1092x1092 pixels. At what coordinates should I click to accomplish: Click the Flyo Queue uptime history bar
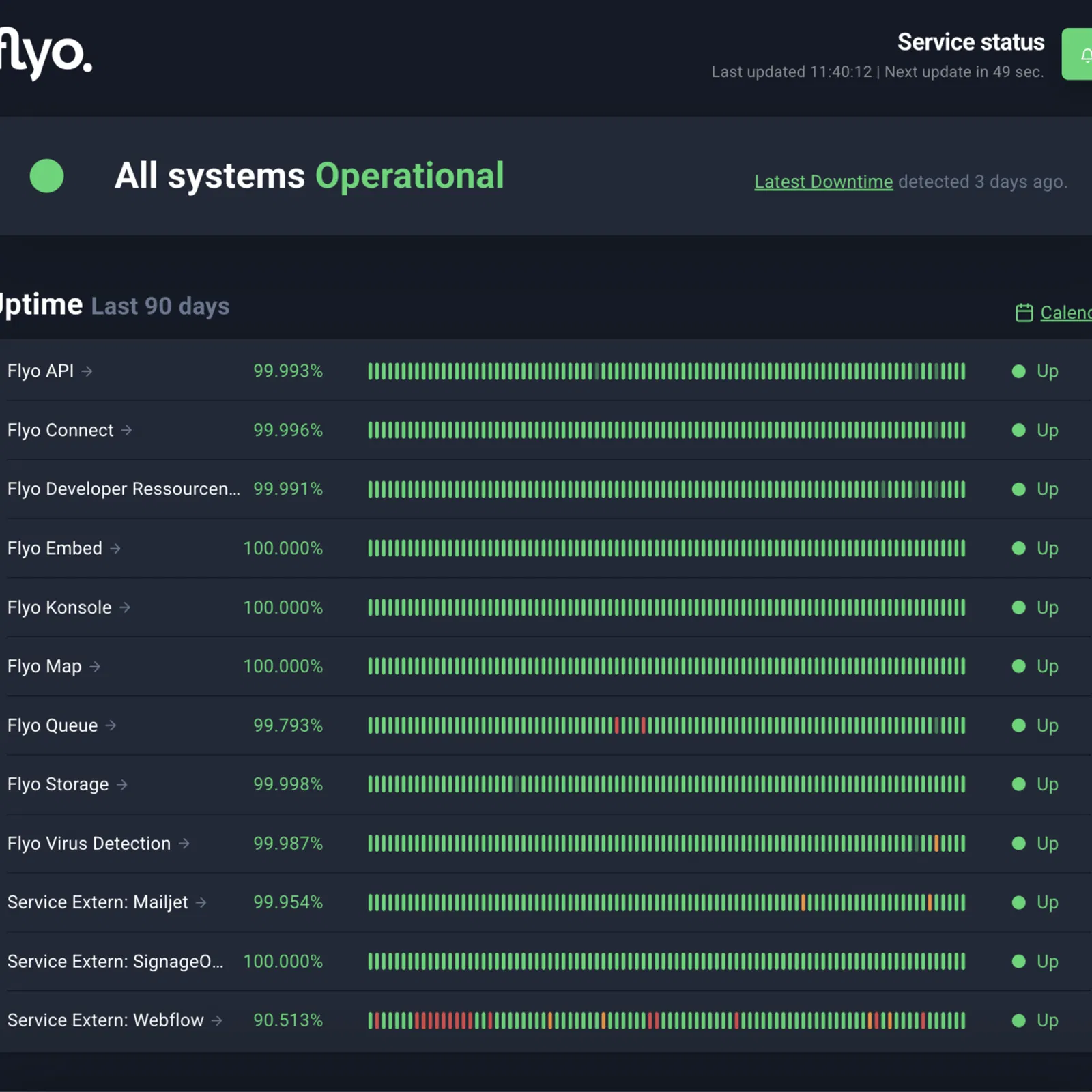[x=667, y=725]
